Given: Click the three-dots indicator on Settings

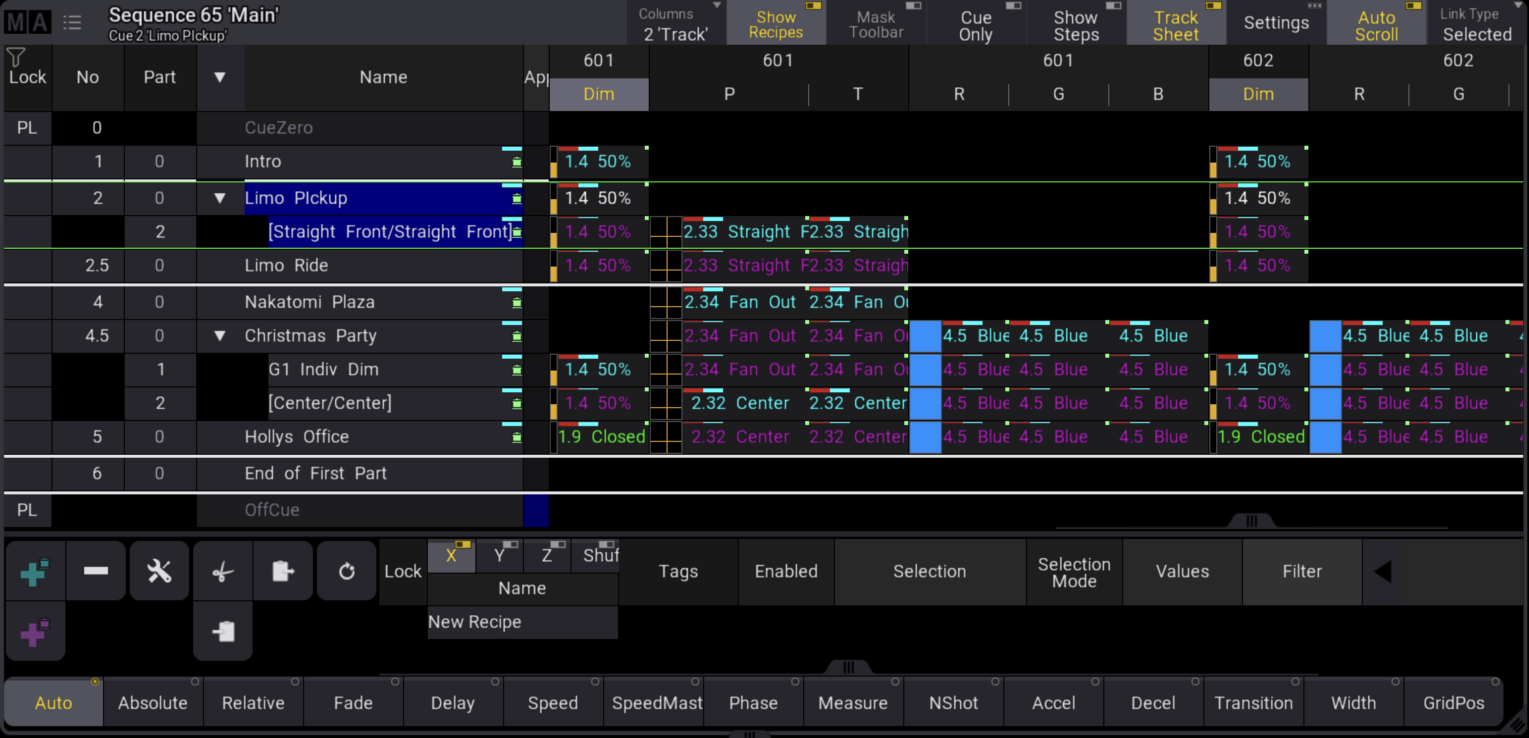Looking at the screenshot, I should 1314,6.
